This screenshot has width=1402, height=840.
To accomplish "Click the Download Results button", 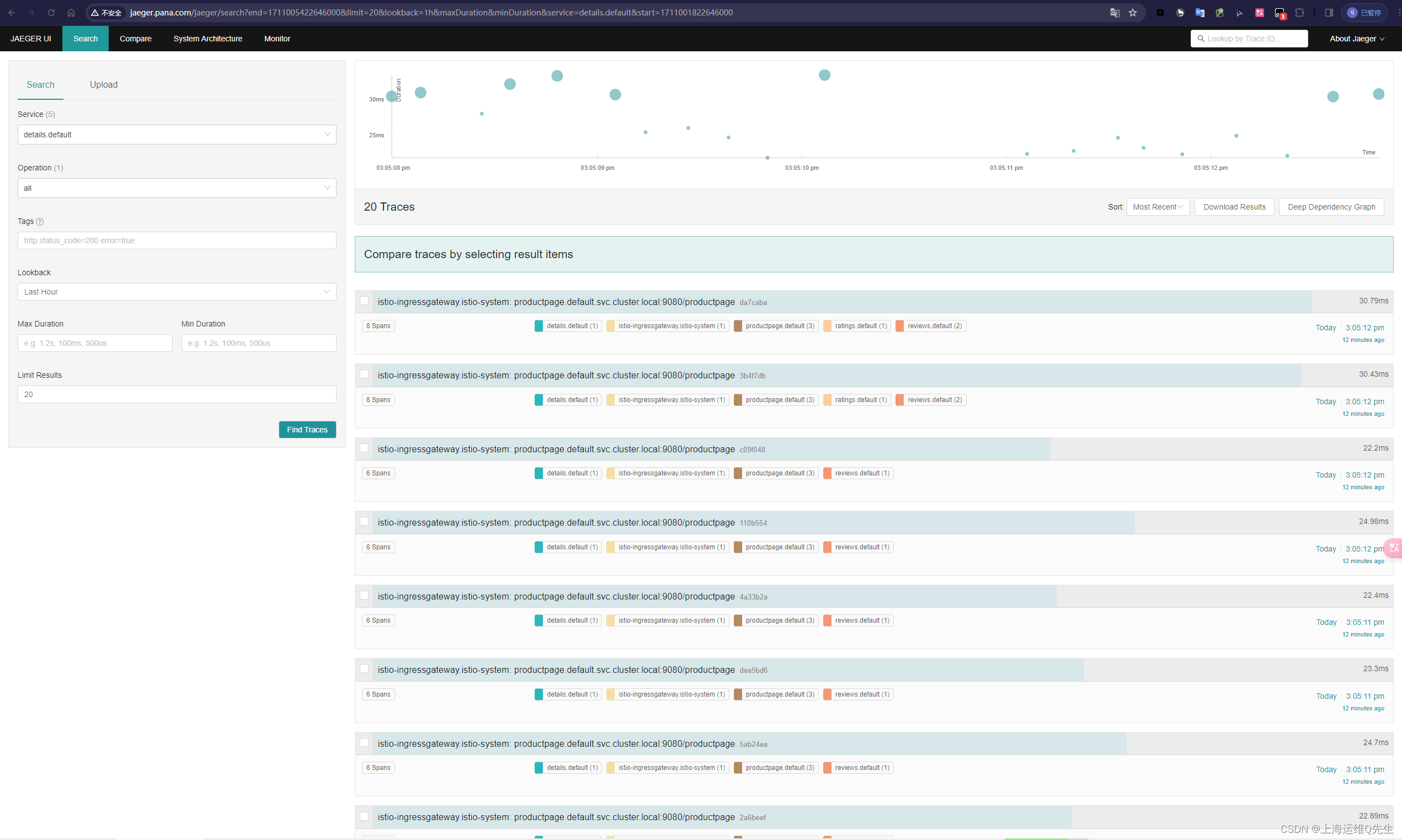I will pyautogui.click(x=1234, y=207).
